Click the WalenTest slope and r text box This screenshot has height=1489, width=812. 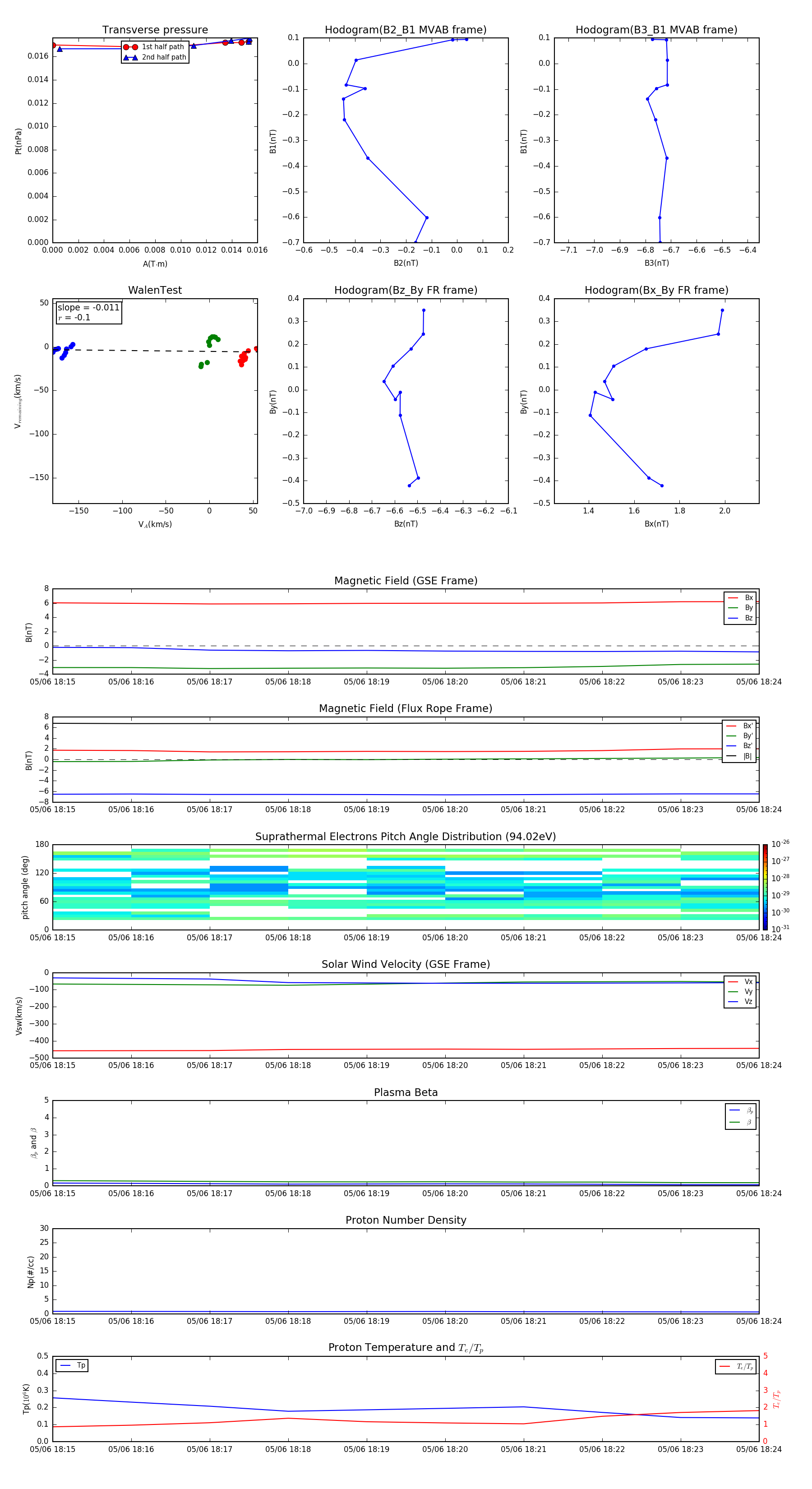(x=88, y=312)
